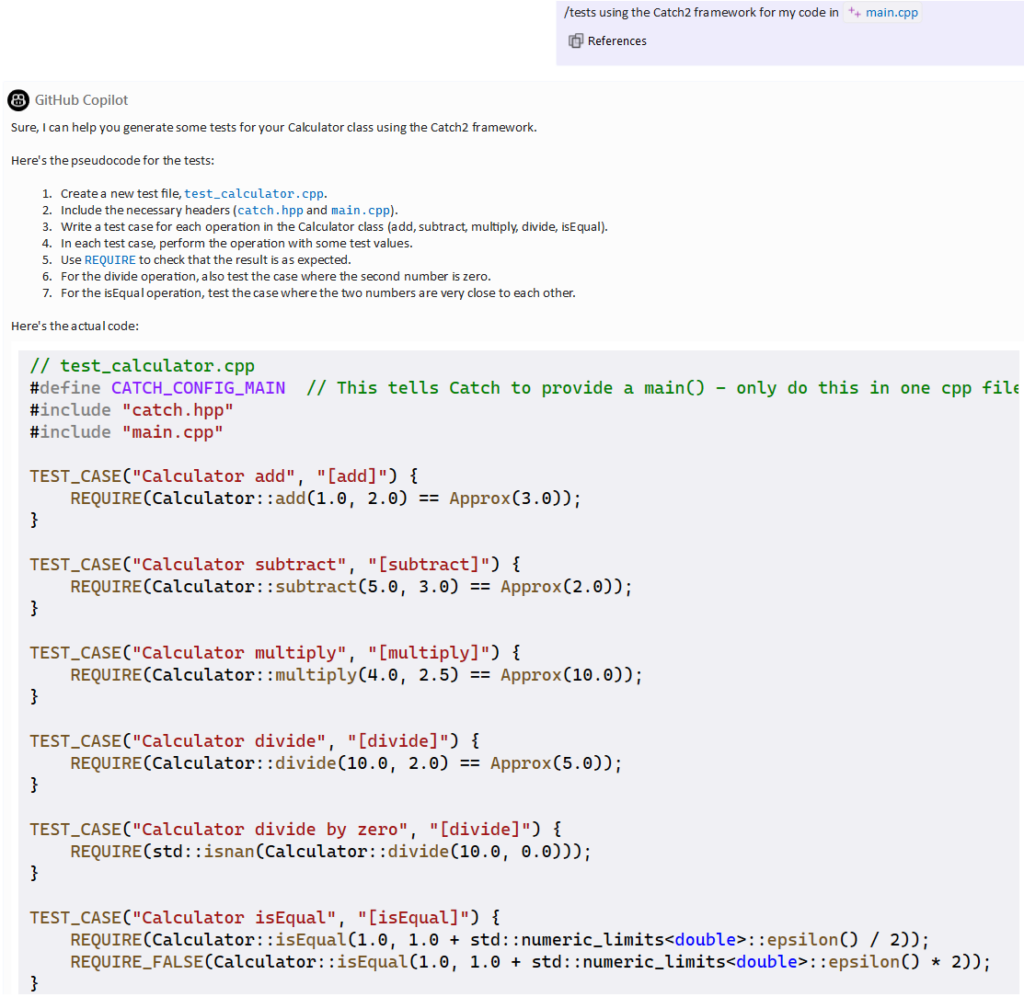Click the REQUIRE link in step 5
This screenshot has width=1024, height=997.
coord(110,260)
